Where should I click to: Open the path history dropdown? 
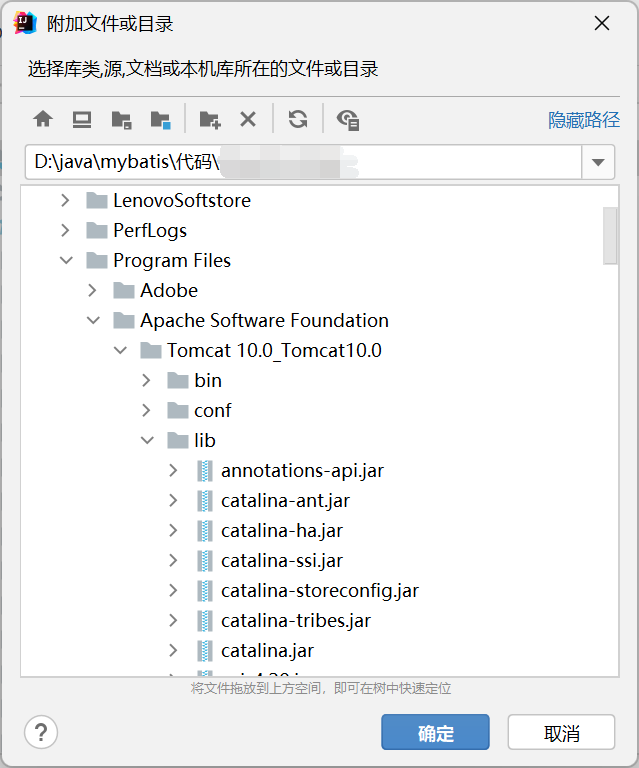(598, 162)
